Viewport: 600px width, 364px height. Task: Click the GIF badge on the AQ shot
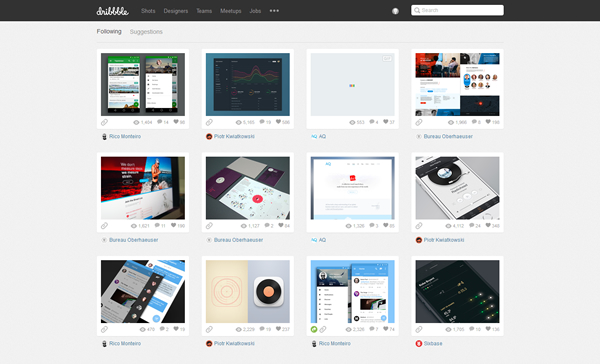coord(387,59)
